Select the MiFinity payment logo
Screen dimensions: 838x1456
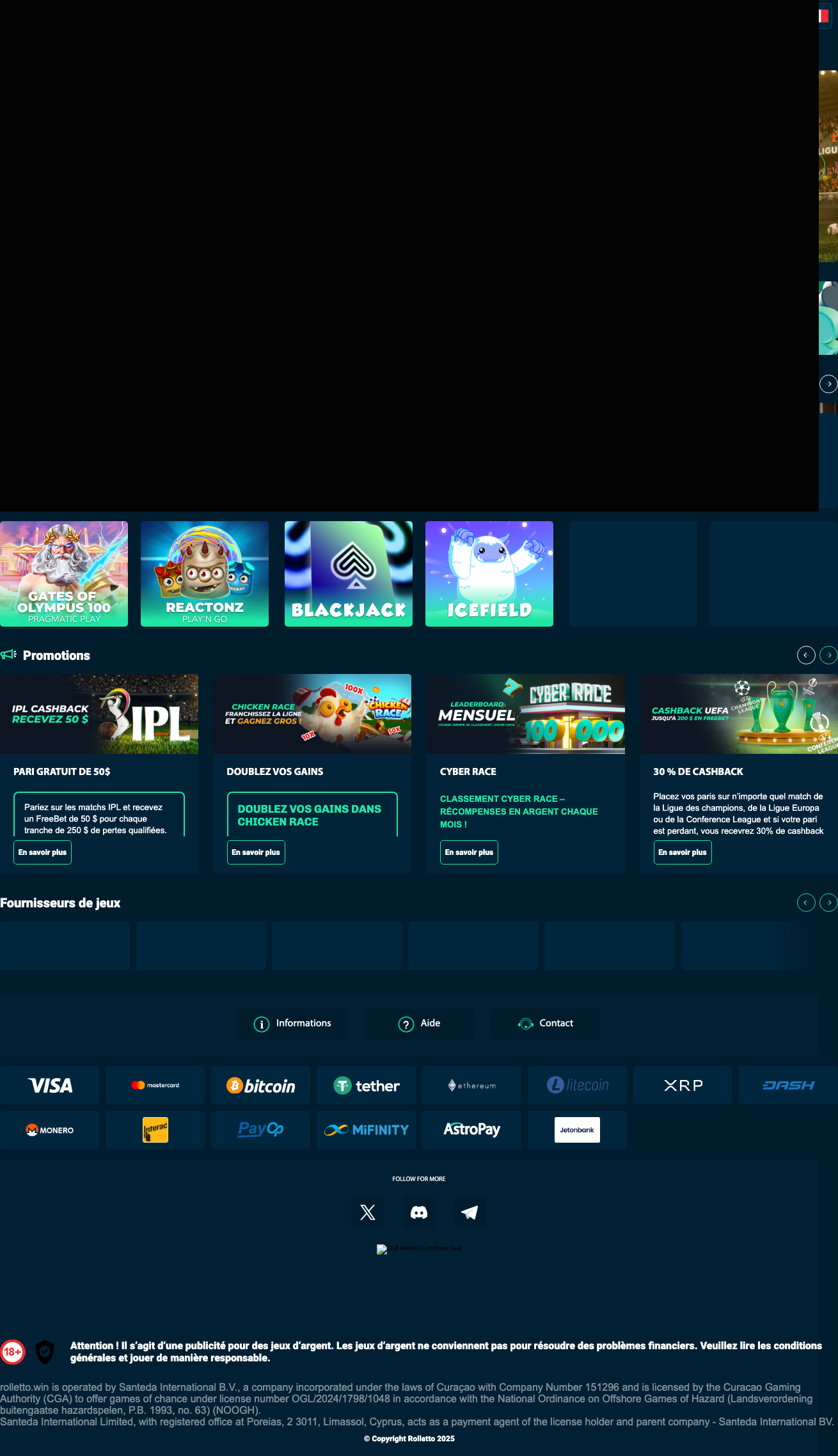pos(366,1130)
